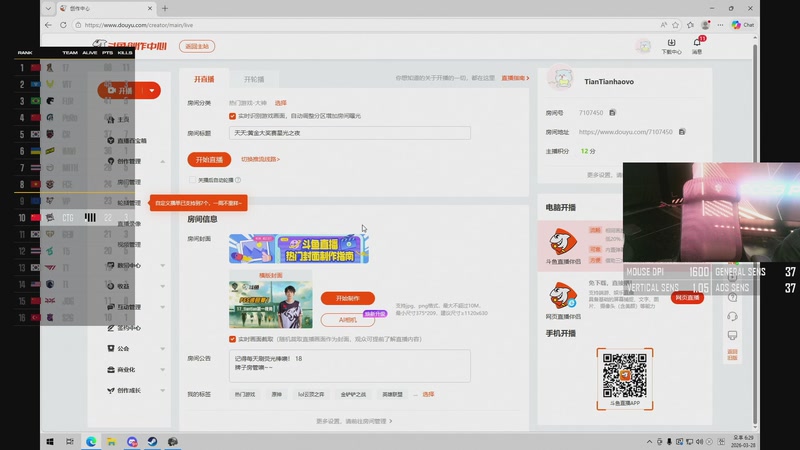The height and width of the screenshot is (450, 800).
Task: Click the 斗鱼直播伴侣 shark icon
Action: point(563,242)
